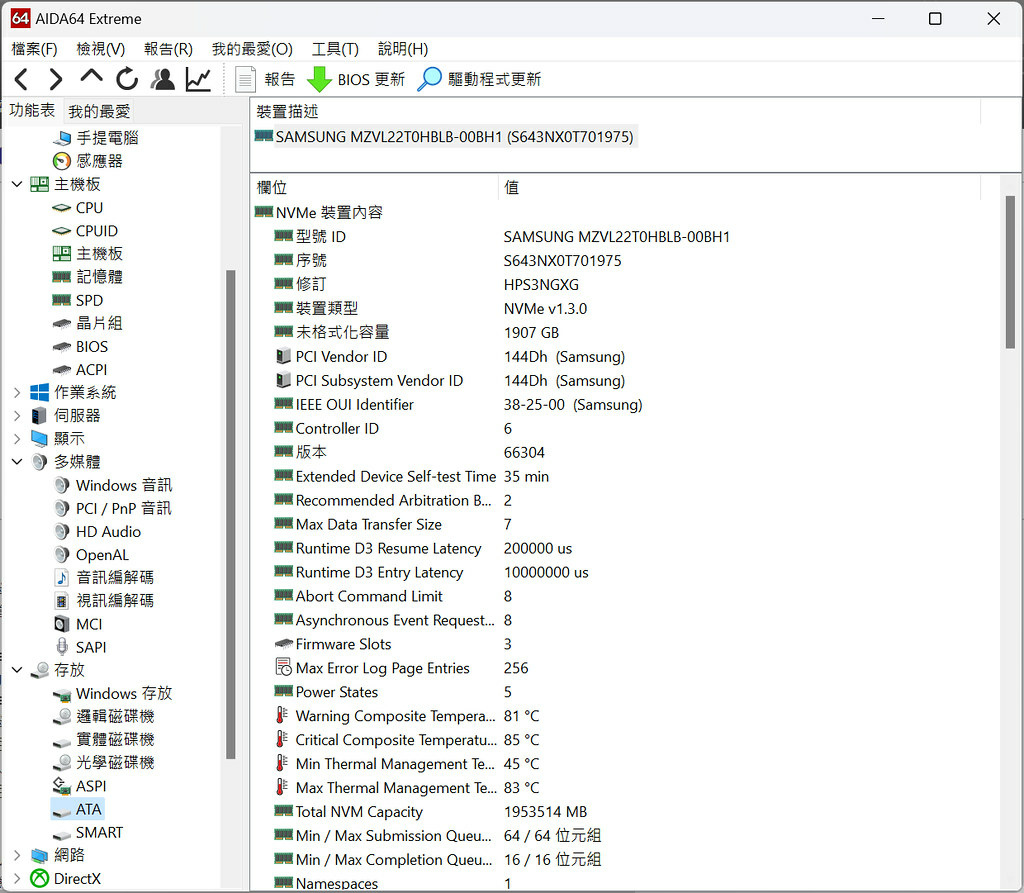The height and width of the screenshot is (893, 1024).
Task: Select the SAPI microphone icon
Action: 61,647
